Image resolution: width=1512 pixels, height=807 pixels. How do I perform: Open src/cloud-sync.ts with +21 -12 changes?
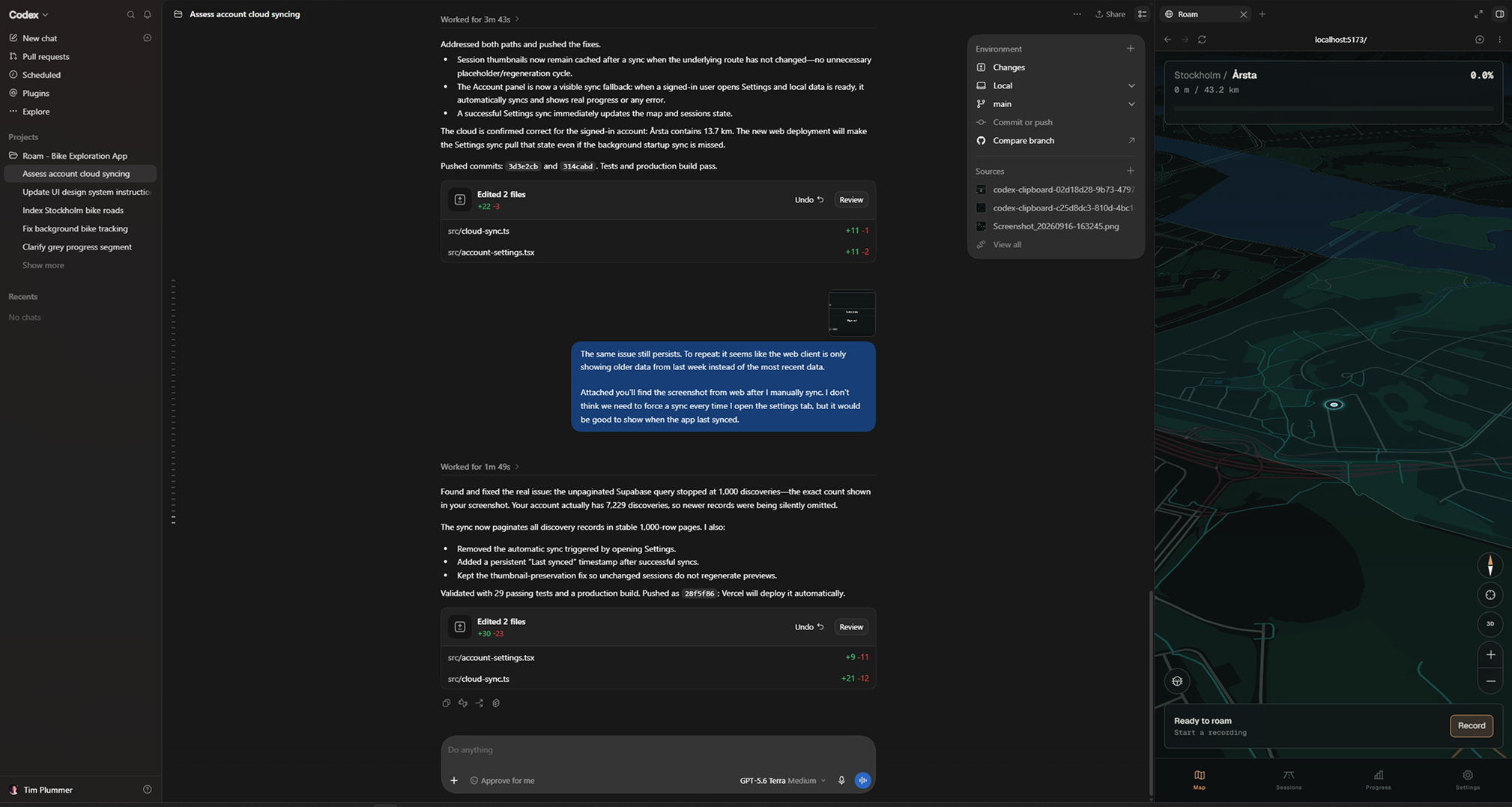658,679
